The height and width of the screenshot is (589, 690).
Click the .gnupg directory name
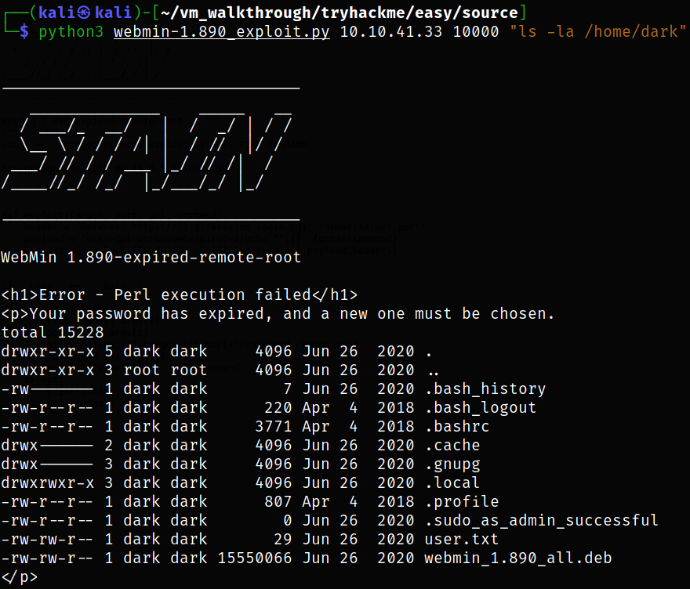point(452,464)
